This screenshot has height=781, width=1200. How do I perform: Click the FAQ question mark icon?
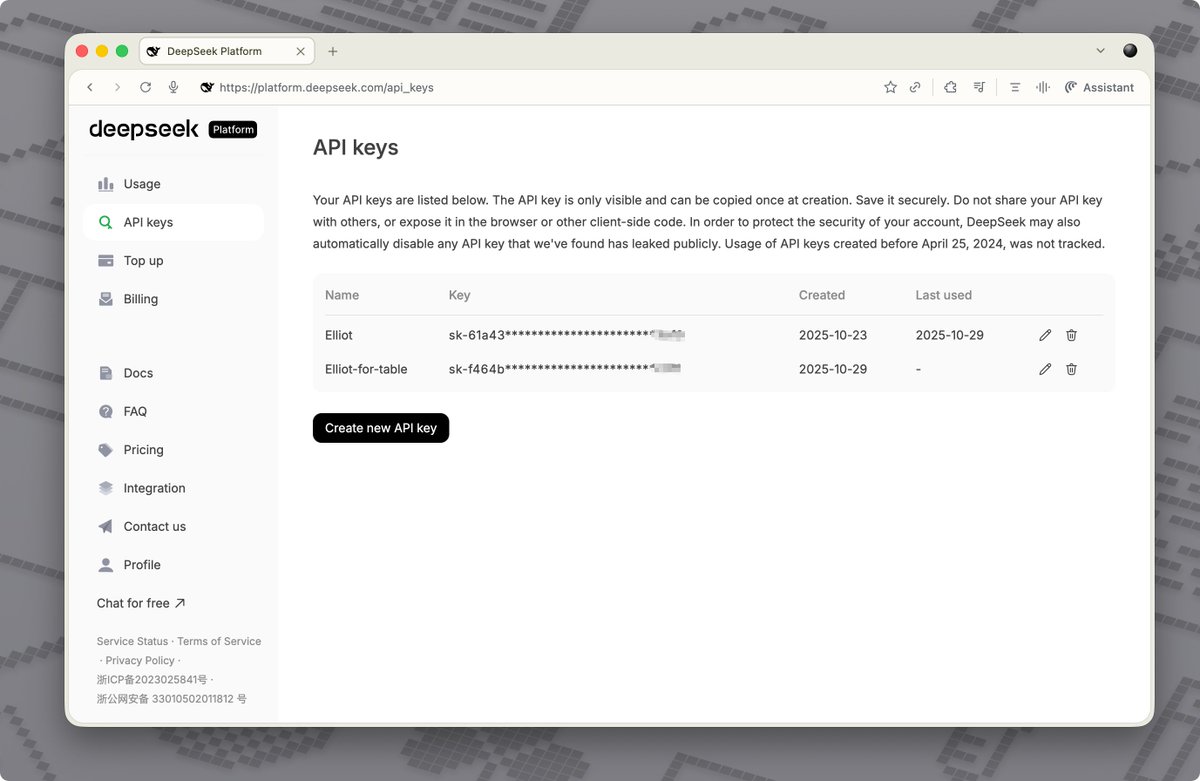click(x=105, y=411)
